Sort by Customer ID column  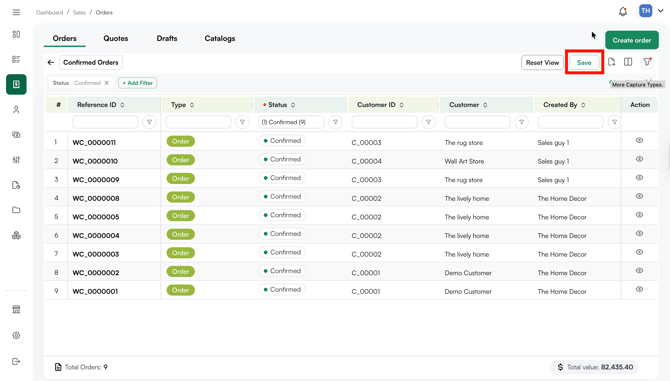pyautogui.click(x=402, y=105)
